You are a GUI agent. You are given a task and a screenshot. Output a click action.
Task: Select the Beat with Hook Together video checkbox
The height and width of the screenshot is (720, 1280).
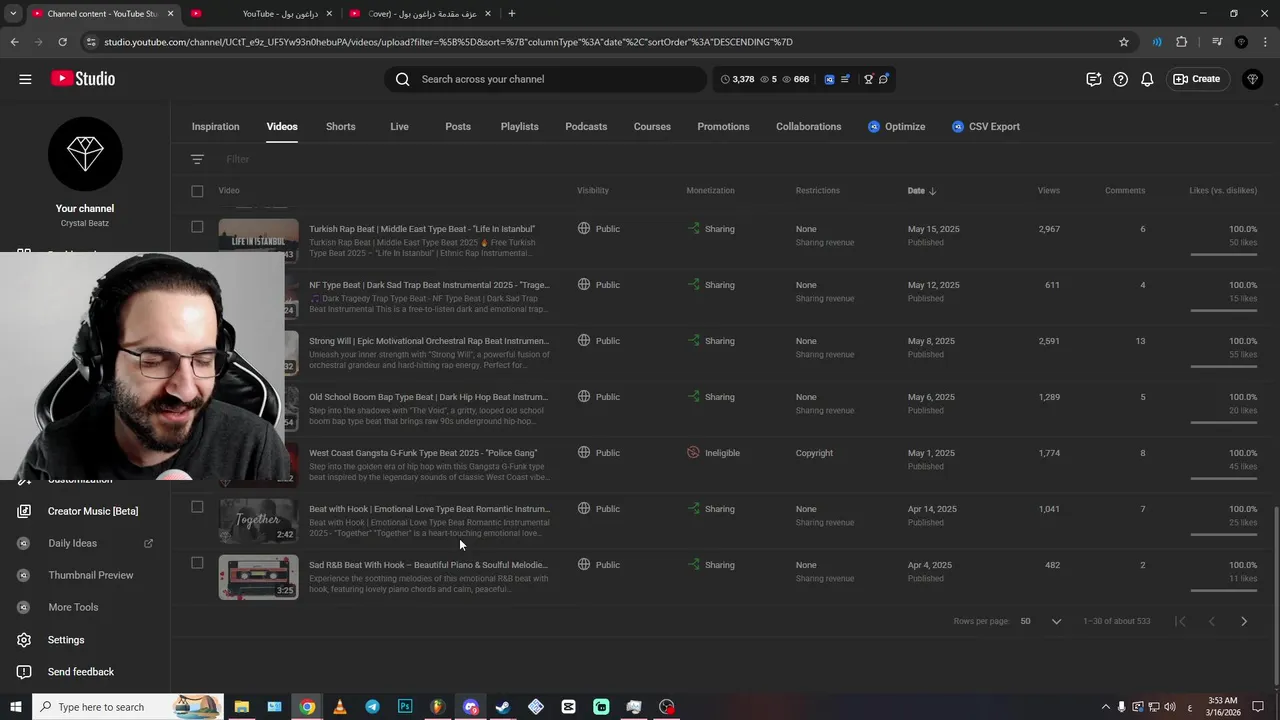tap(197, 507)
